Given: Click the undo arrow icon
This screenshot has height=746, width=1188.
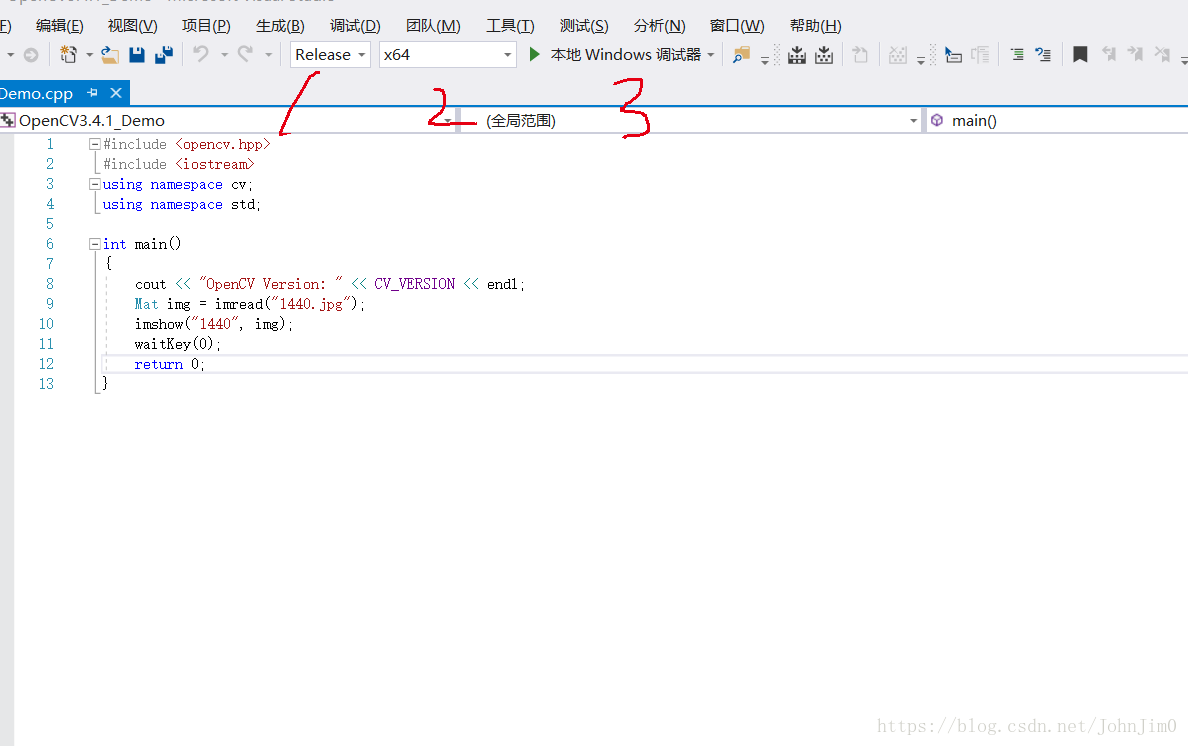Looking at the screenshot, I should [201, 55].
